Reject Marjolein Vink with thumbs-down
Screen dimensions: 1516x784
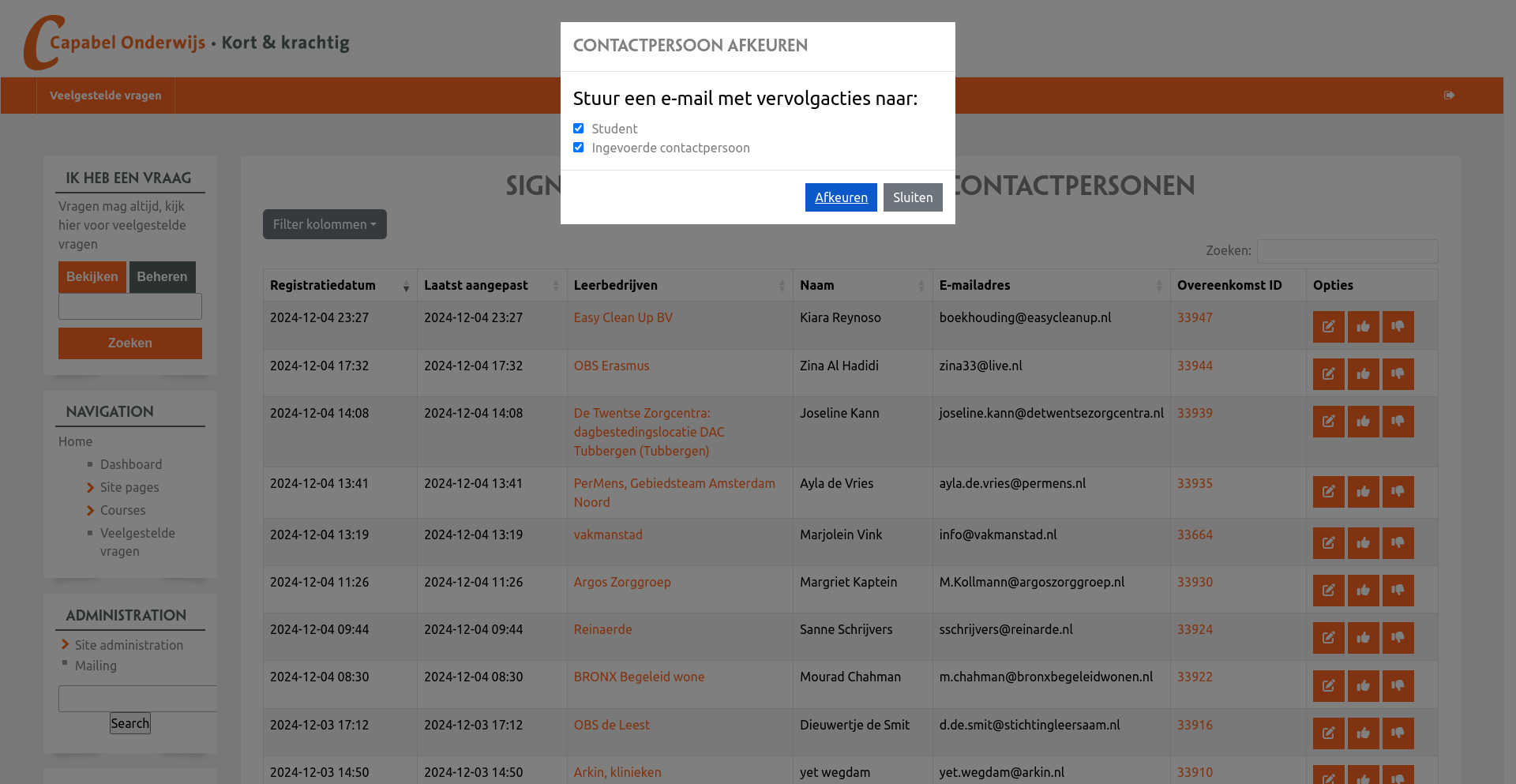[x=1398, y=543]
